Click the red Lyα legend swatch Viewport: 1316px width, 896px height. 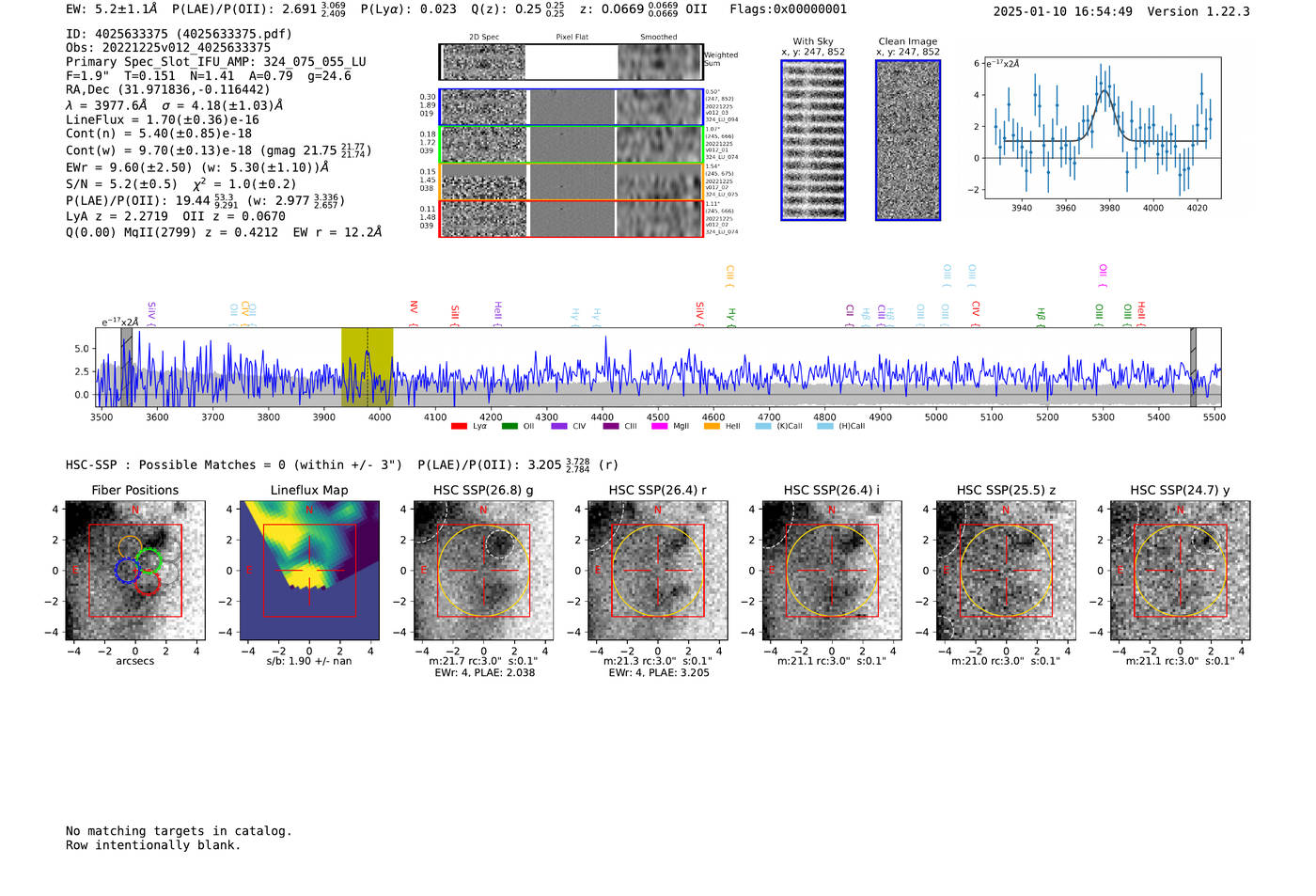coord(460,427)
